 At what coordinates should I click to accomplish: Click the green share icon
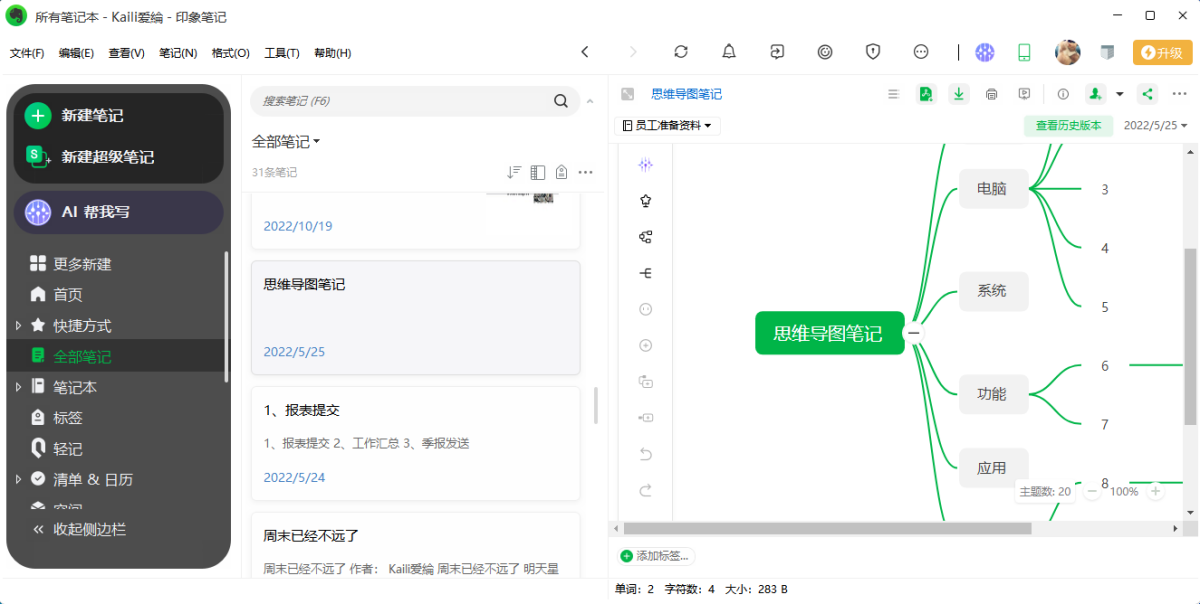[1148, 94]
